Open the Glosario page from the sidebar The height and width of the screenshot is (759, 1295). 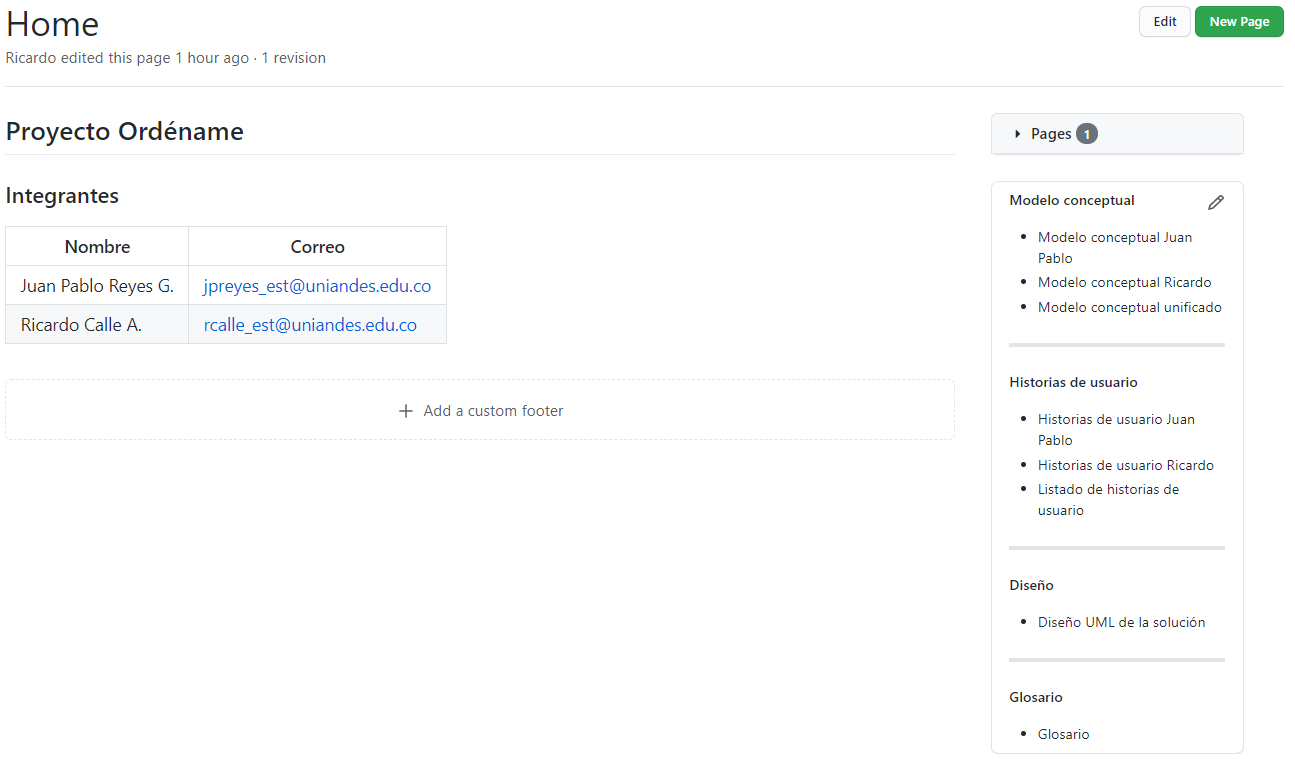[x=1063, y=733]
